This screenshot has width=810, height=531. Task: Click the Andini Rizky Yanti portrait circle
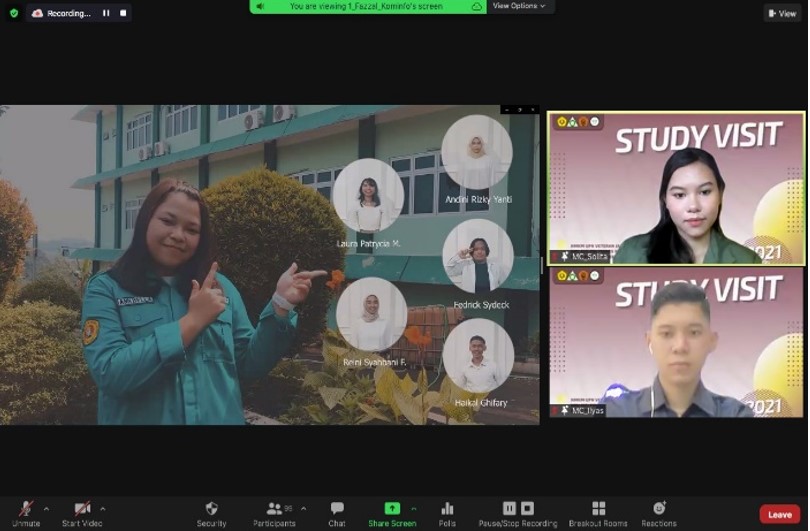(x=477, y=151)
